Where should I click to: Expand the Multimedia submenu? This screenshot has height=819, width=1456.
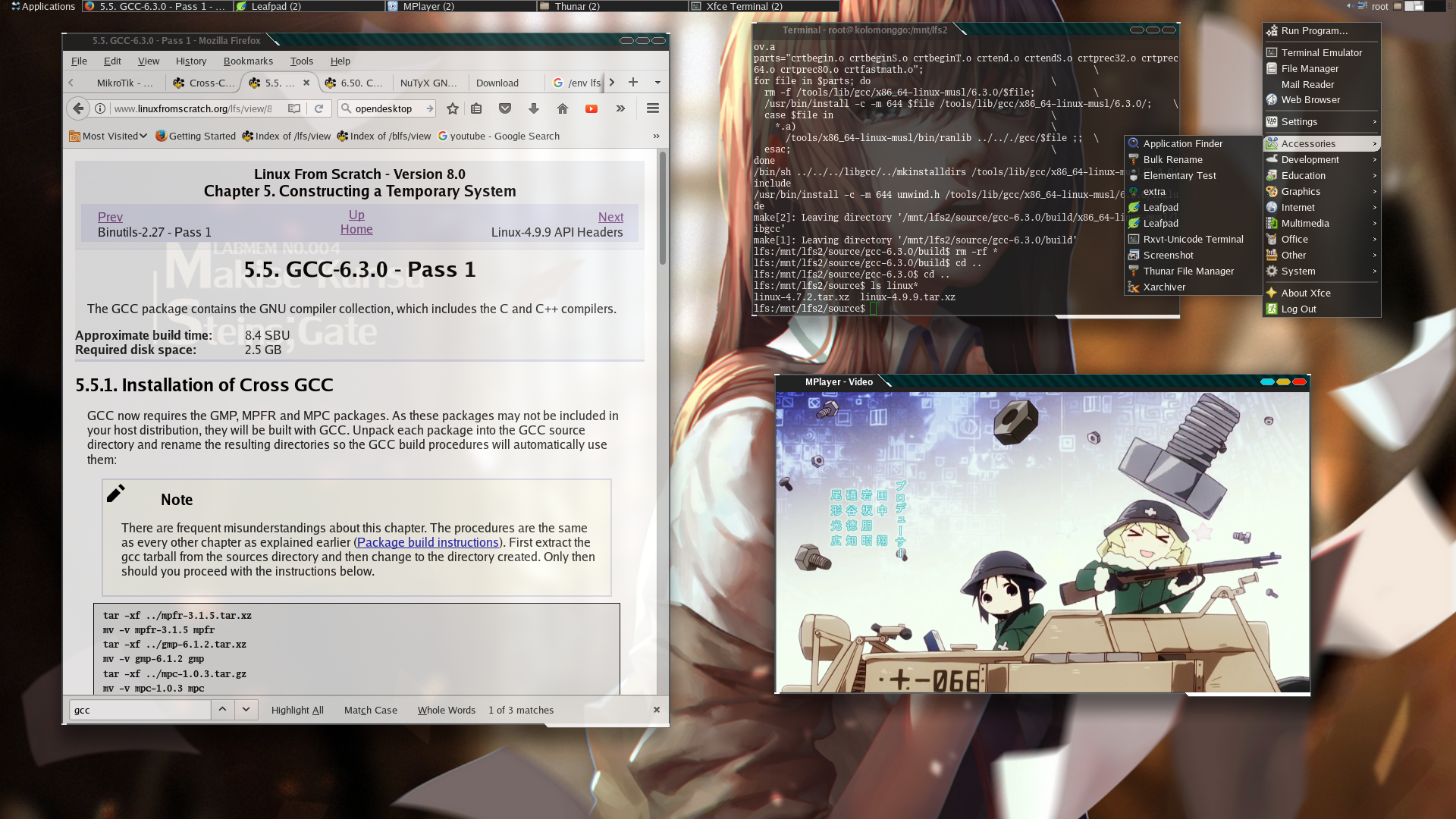(1321, 223)
